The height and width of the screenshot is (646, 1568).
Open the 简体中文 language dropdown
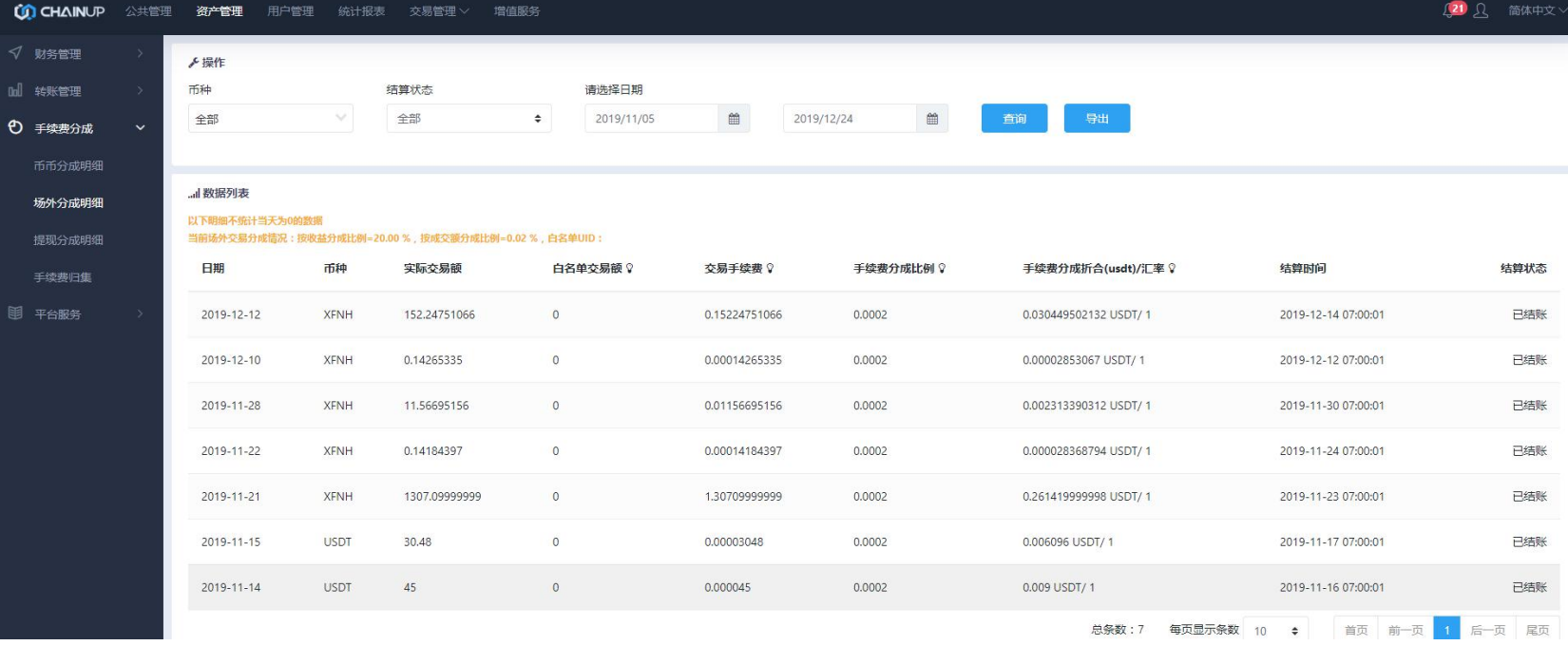pyautogui.click(x=1537, y=10)
